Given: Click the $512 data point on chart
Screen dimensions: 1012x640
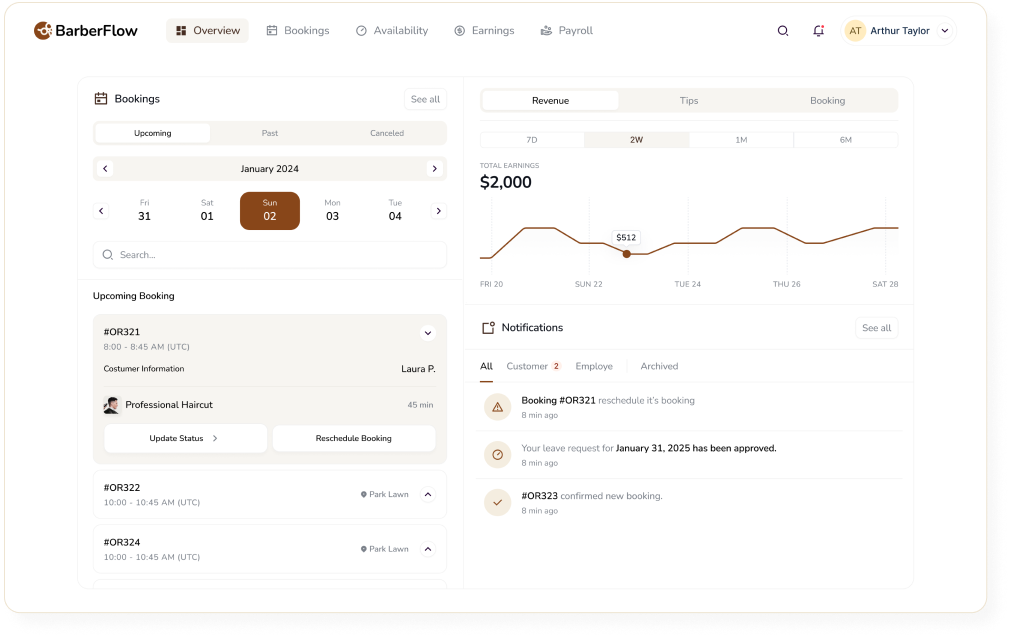Looking at the screenshot, I should 626,254.
